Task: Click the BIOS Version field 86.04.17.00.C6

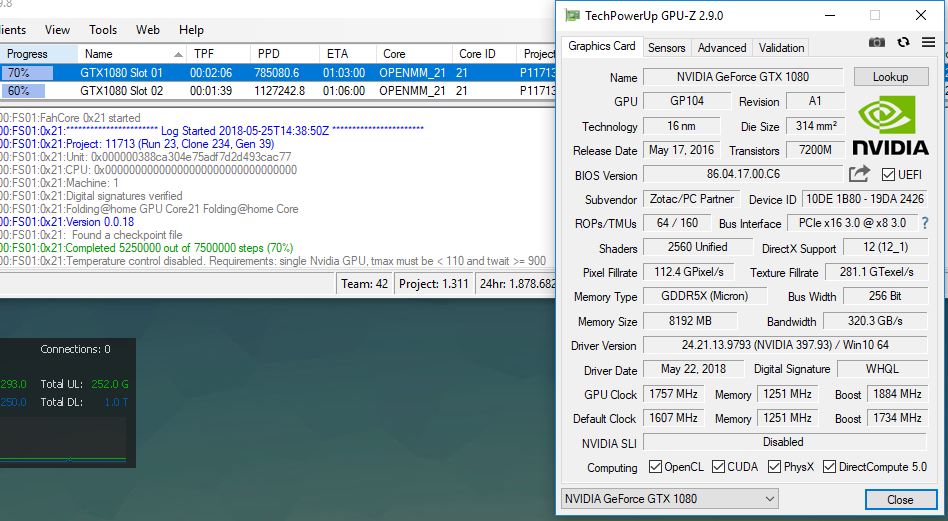Action: (x=743, y=174)
